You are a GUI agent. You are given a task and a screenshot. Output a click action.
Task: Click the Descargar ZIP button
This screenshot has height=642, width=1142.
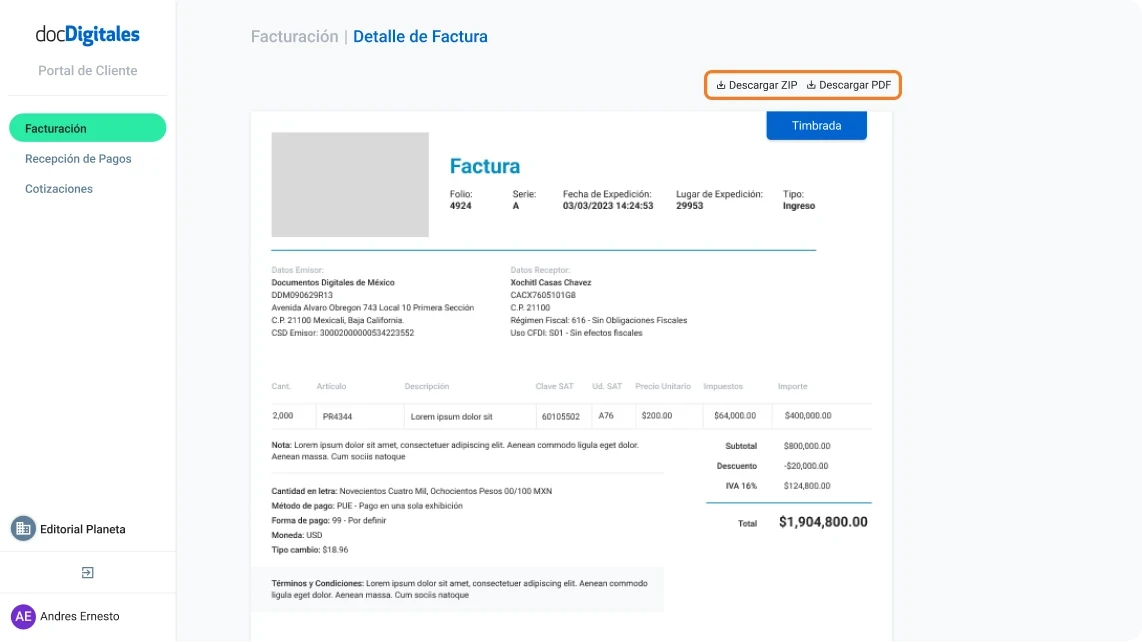point(755,85)
